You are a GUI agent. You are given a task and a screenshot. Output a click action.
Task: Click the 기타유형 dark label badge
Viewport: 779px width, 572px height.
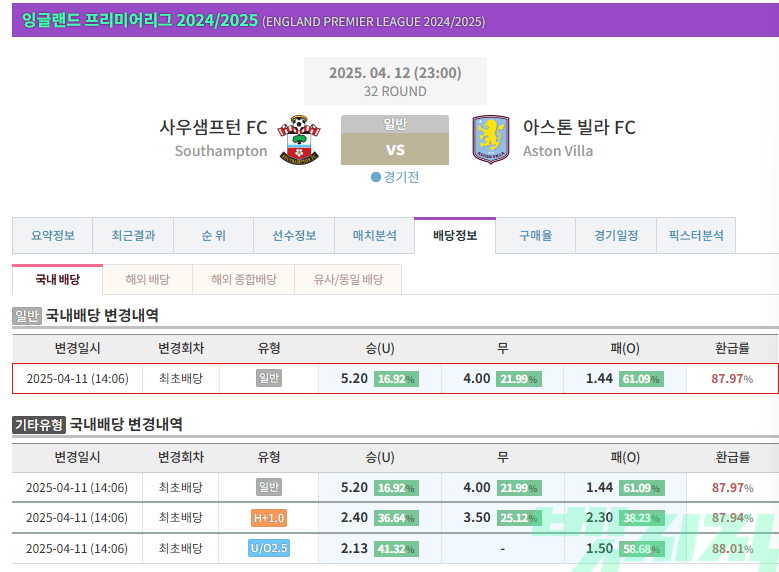39,425
